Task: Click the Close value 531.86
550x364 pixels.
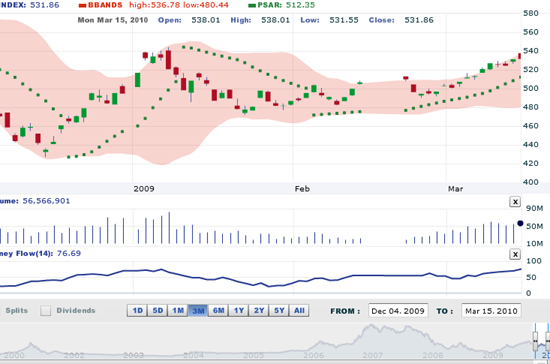Action: click(419, 20)
